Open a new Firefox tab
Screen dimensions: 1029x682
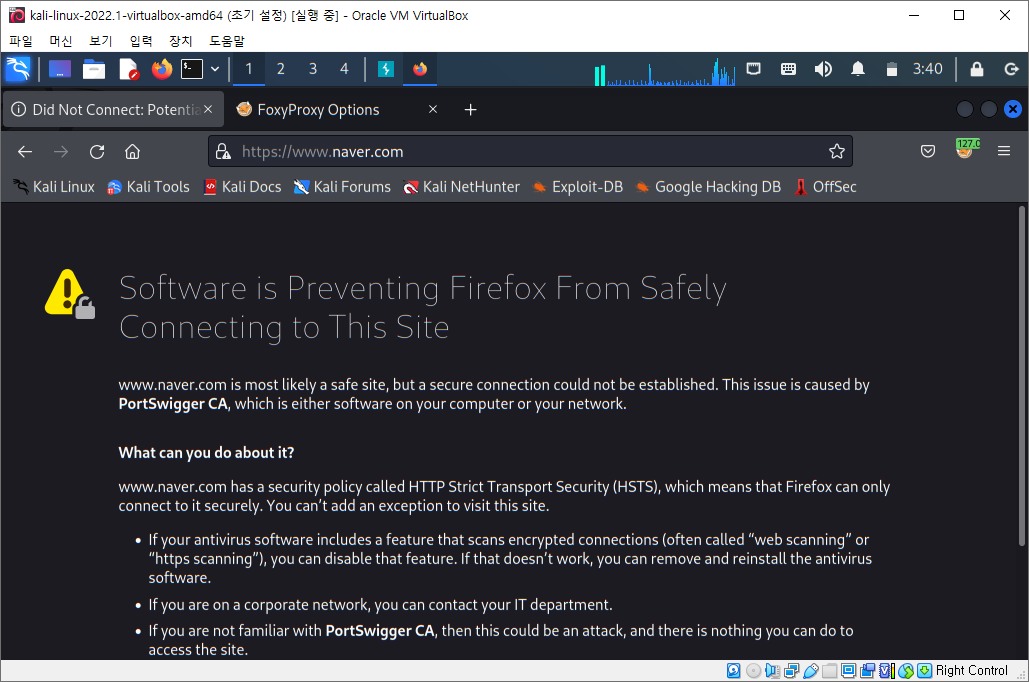point(471,110)
